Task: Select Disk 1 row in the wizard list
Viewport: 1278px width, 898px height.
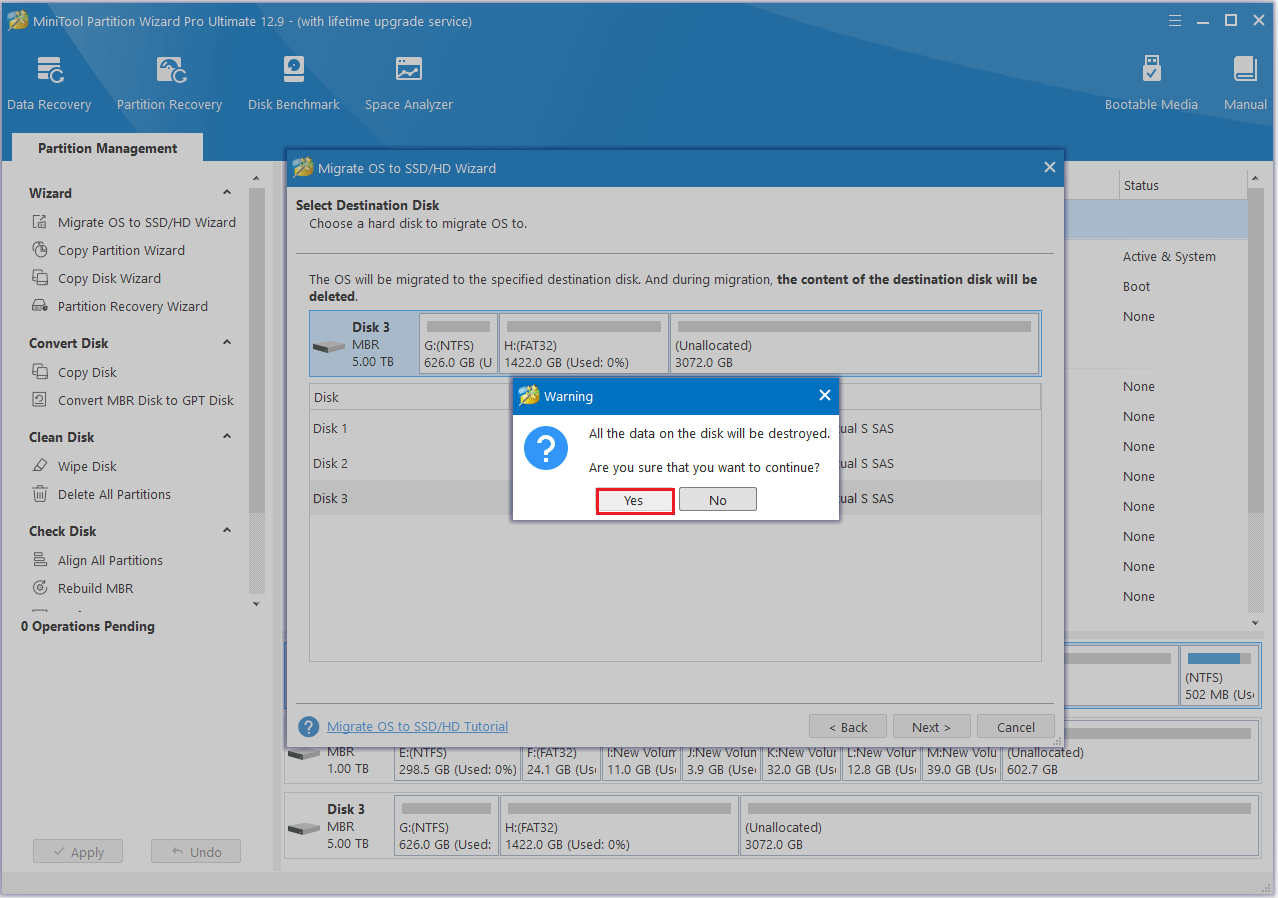Action: [x=675, y=428]
